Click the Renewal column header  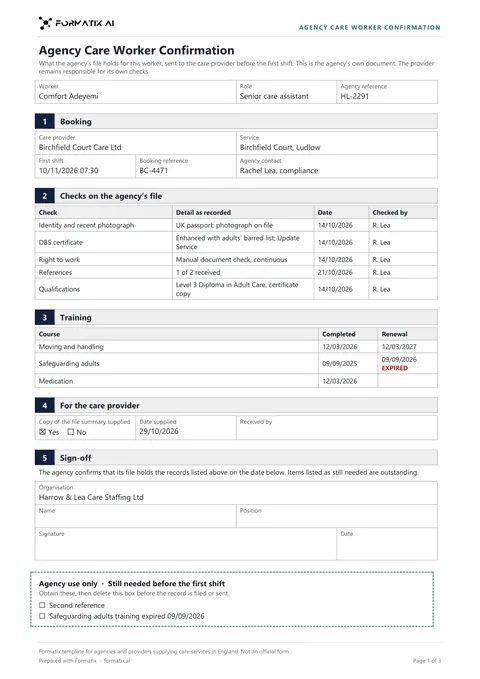tap(394, 334)
